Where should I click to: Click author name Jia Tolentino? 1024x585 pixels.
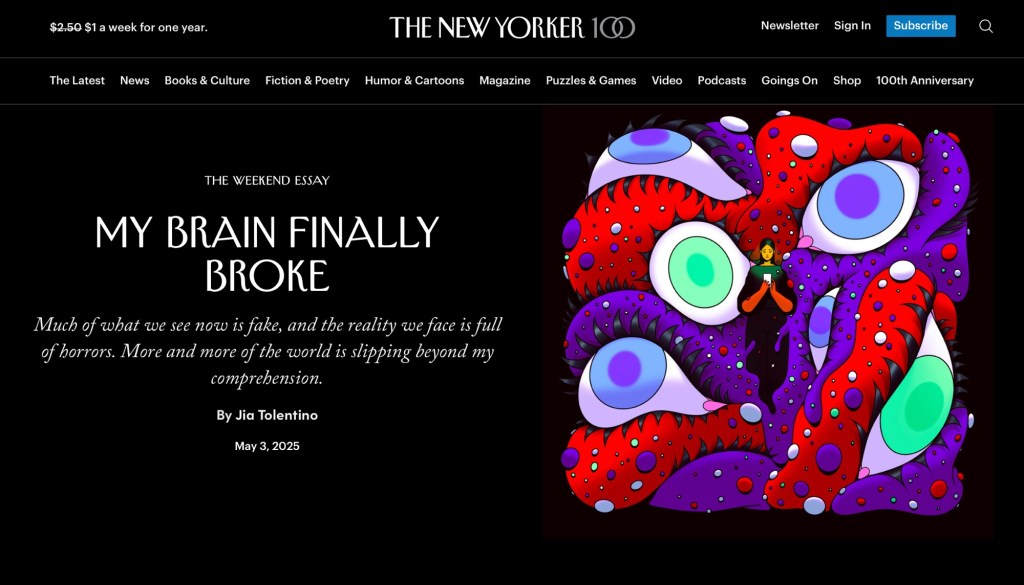click(276, 415)
